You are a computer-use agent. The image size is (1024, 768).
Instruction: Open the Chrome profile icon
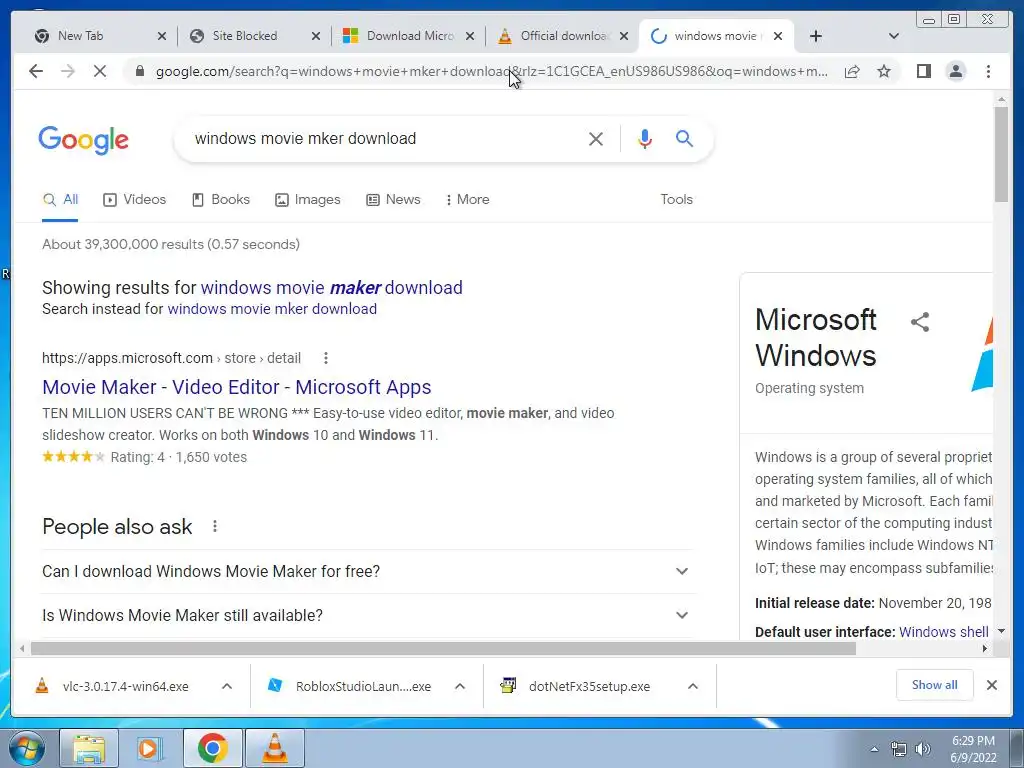955,71
